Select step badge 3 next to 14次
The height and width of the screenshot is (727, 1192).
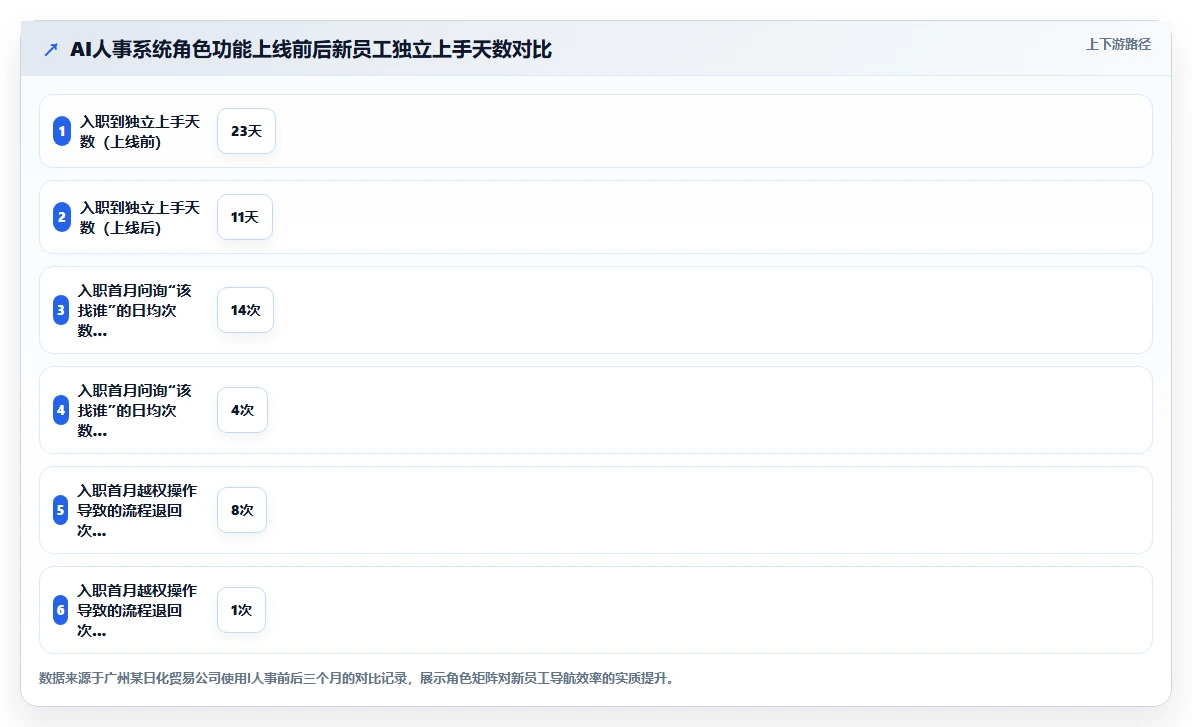pos(61,310)
